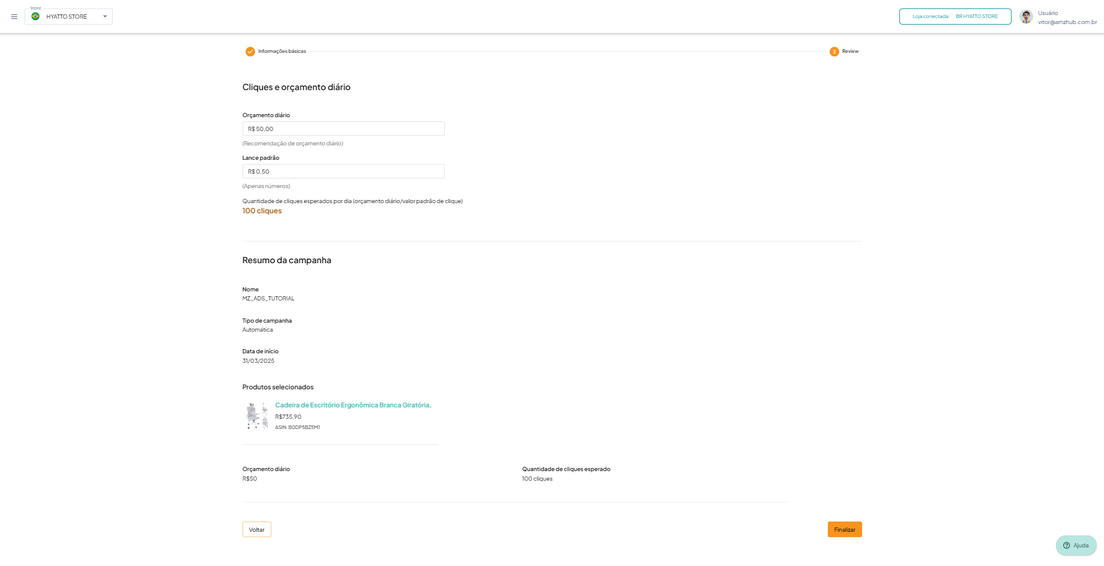Click the question mark help icon

click(x=1066, y=546)
